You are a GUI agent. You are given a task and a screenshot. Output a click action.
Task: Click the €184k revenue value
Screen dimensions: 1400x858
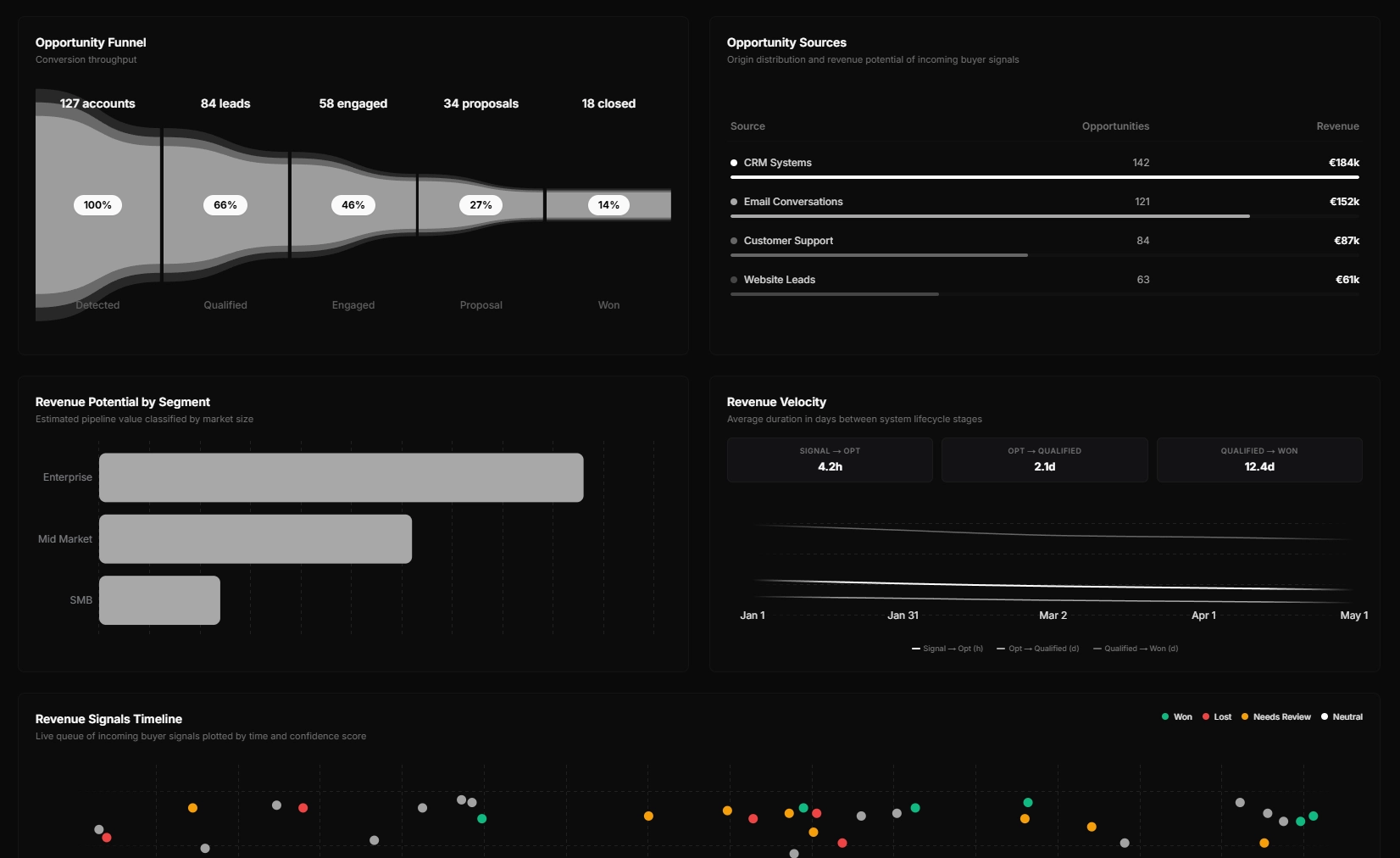click(1344, 163)
